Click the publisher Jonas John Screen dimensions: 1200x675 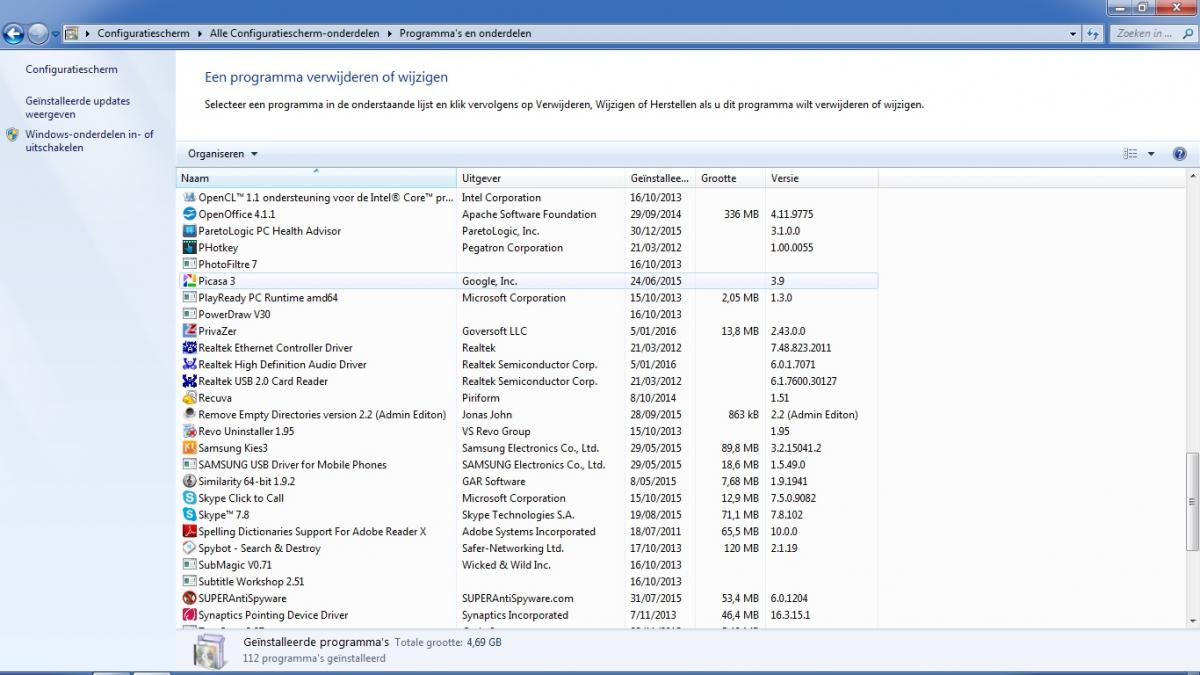tap(487, 415)
